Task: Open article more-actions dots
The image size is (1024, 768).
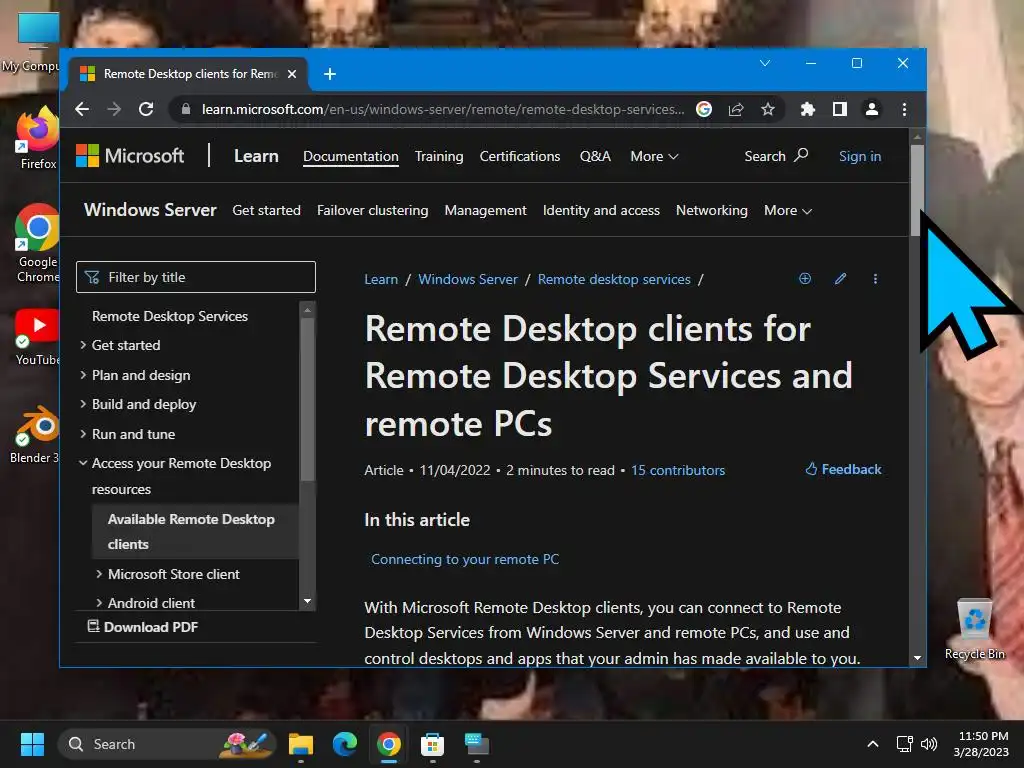Action: 875,279
